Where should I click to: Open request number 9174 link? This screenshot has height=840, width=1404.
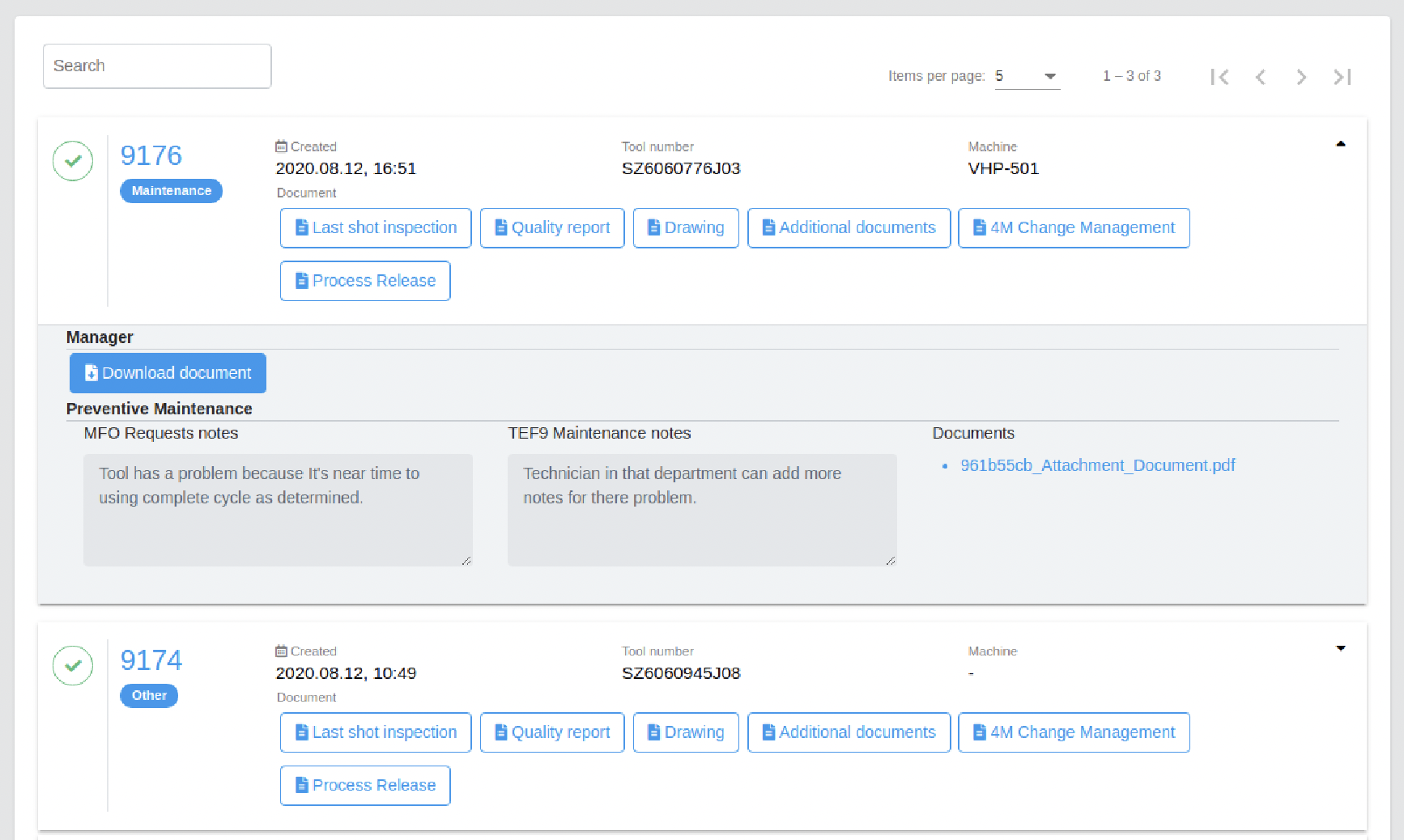tap(151, 660)
